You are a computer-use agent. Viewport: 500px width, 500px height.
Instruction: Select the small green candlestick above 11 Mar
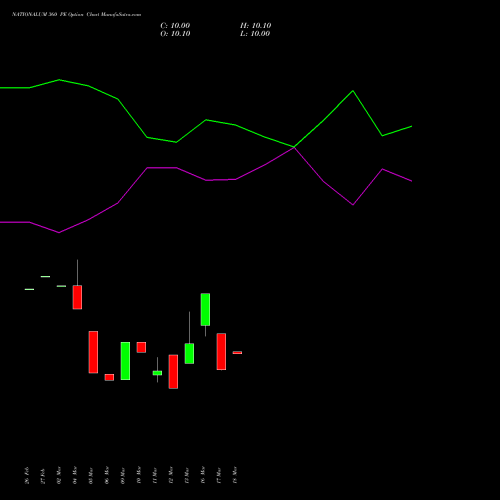pyautogui.click(x=157, y=373)
